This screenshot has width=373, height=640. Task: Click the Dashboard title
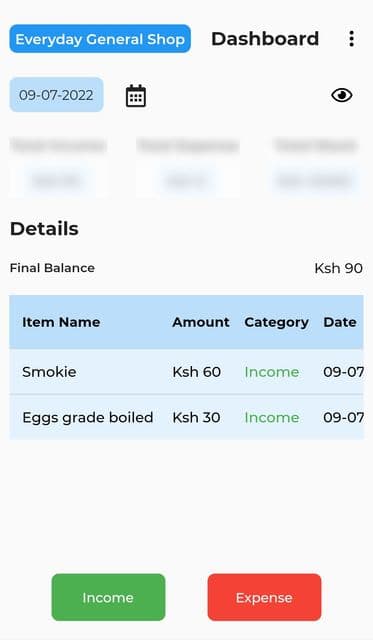point(265,39)
